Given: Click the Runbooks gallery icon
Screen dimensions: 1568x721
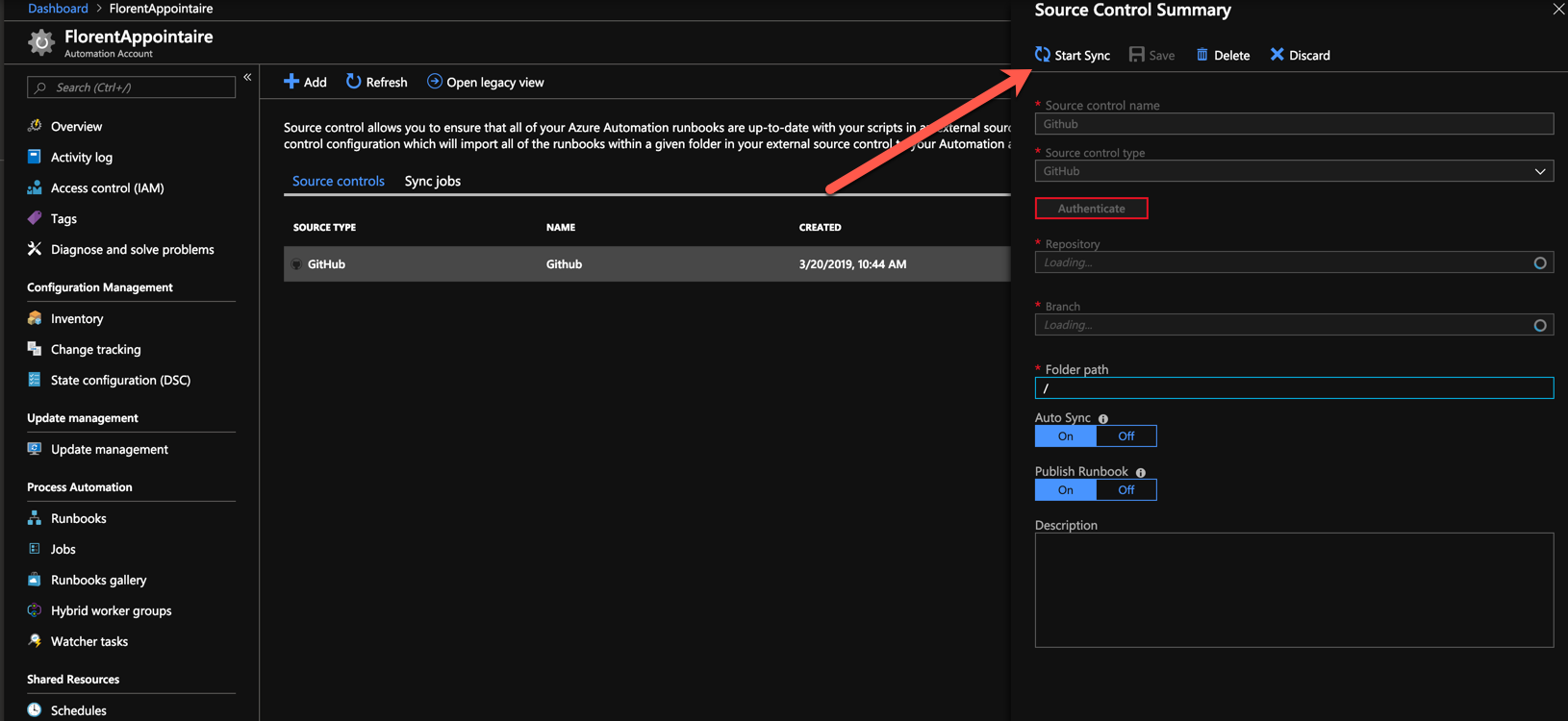Looking at the screenshot, I should 35,580.
